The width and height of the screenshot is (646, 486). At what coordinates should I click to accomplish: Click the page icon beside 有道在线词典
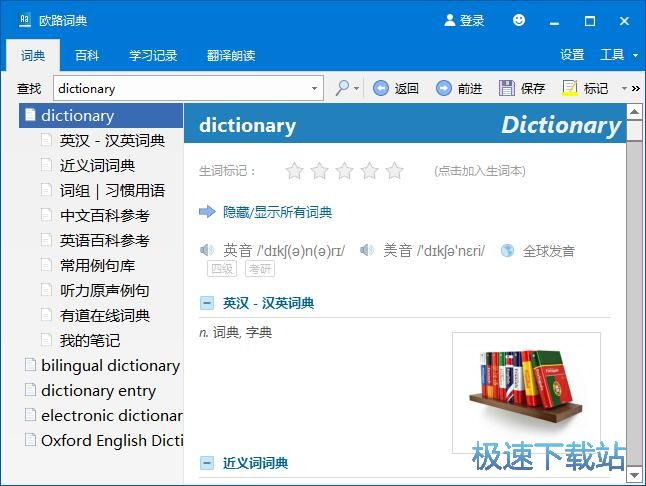47,315
